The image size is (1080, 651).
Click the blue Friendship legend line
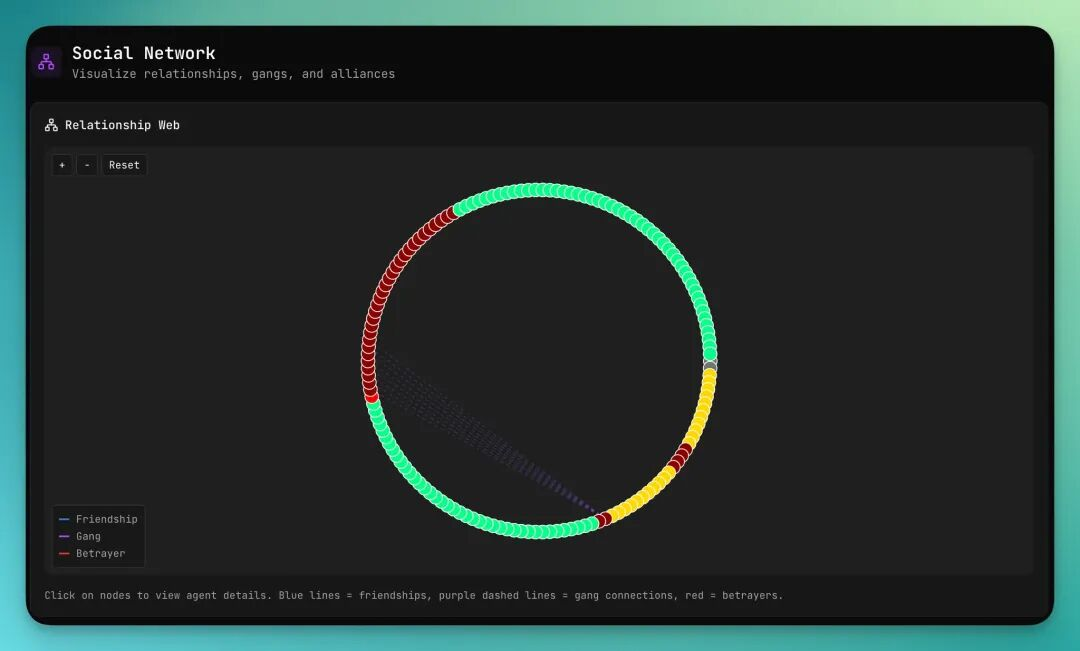[x=64, y=520]
